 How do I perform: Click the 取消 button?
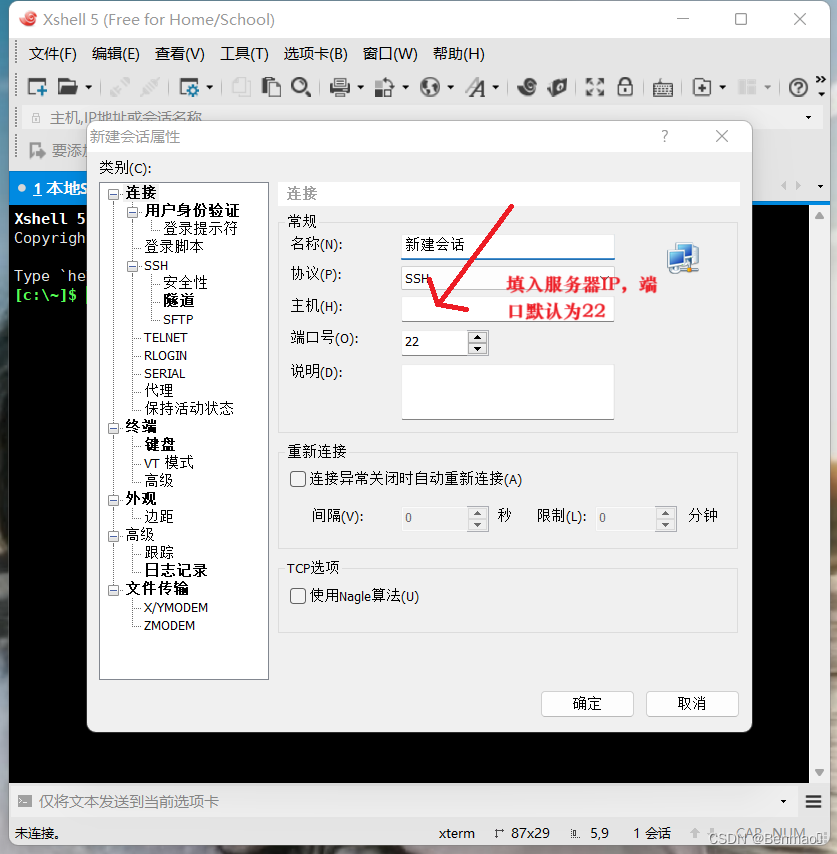[x=692, y=704]
